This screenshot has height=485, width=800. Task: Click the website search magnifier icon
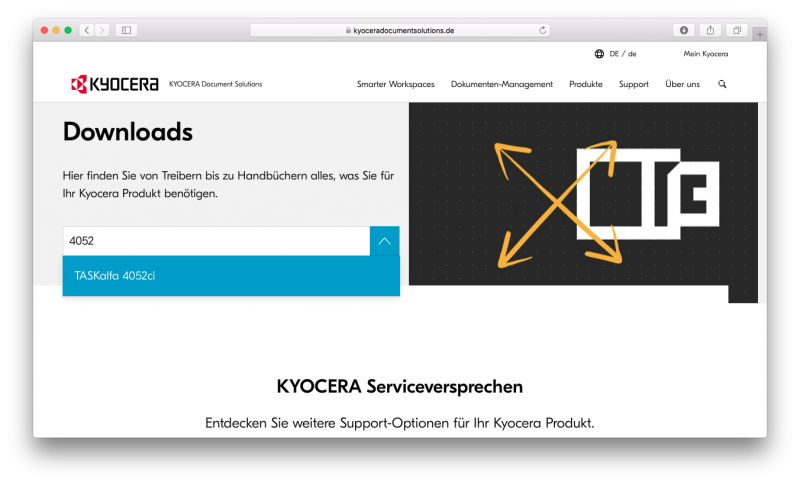(722, 84)
